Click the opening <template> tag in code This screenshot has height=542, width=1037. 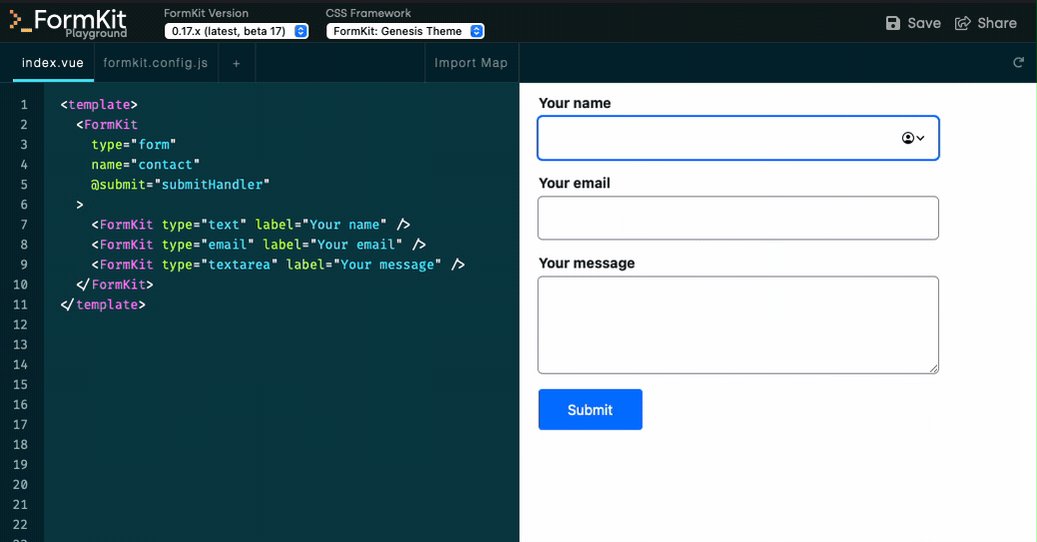(99, 104)
